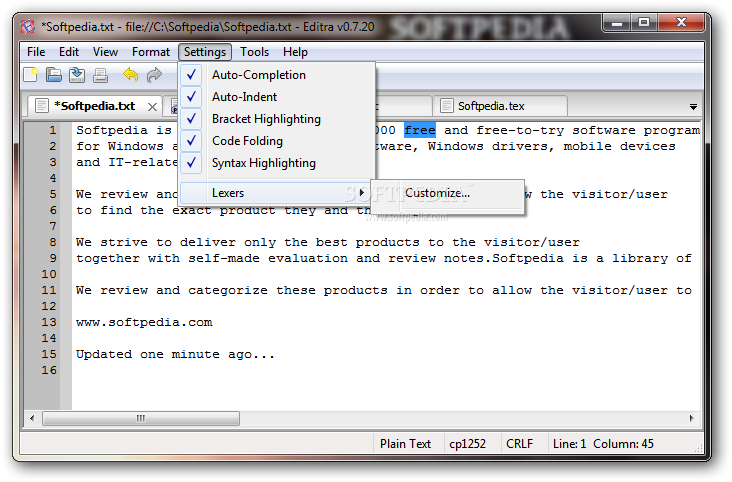Click Line: 1 Column: 45 status field
732x482 pixels.
pos(603,444)
